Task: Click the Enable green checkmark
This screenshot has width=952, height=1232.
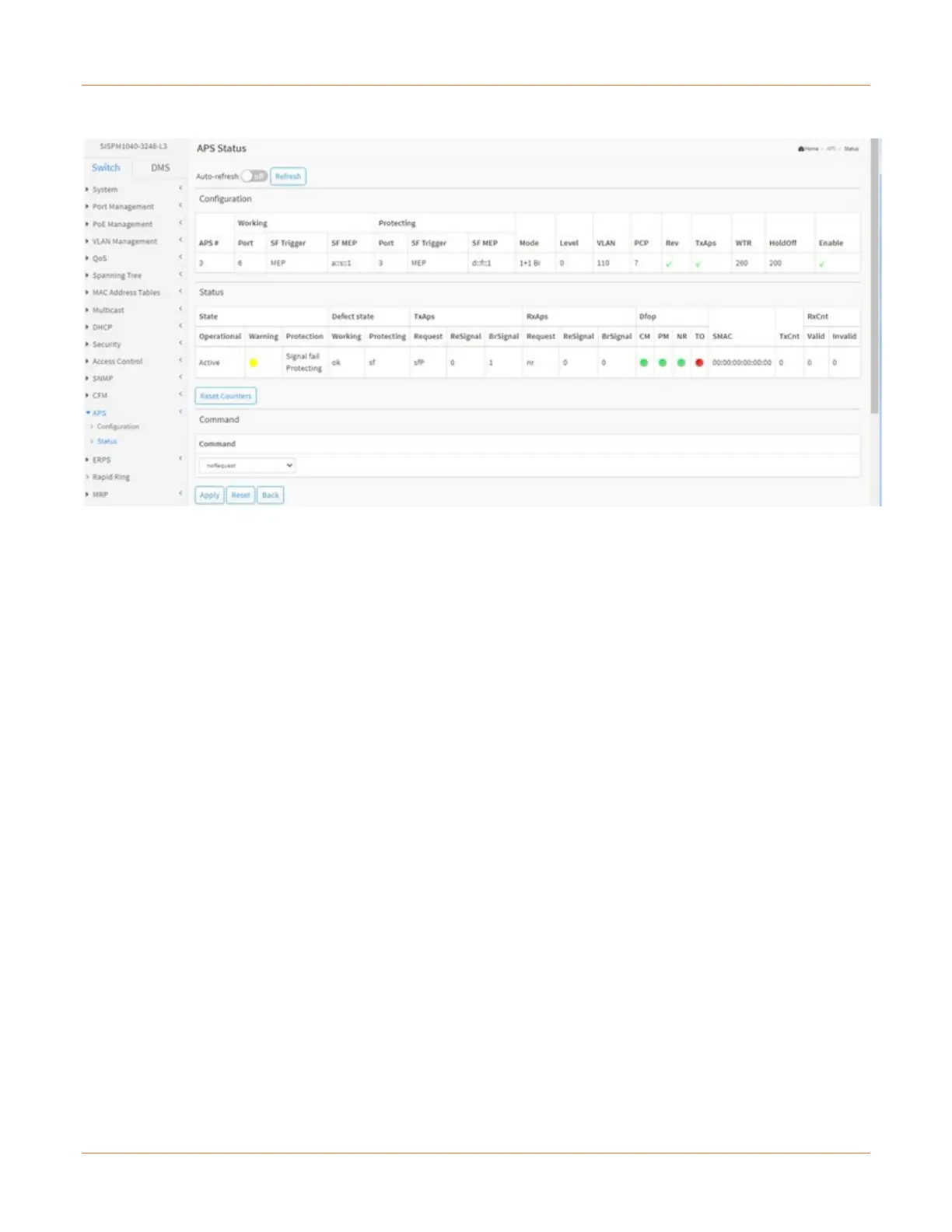Action: click(822, 264)
